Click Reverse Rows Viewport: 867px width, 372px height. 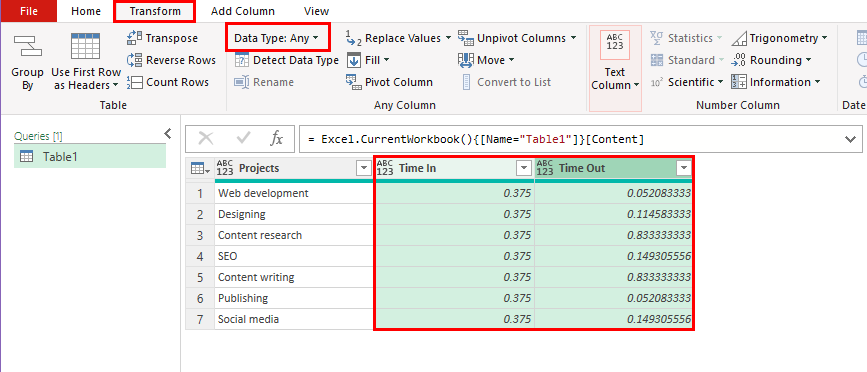(171, 60)
